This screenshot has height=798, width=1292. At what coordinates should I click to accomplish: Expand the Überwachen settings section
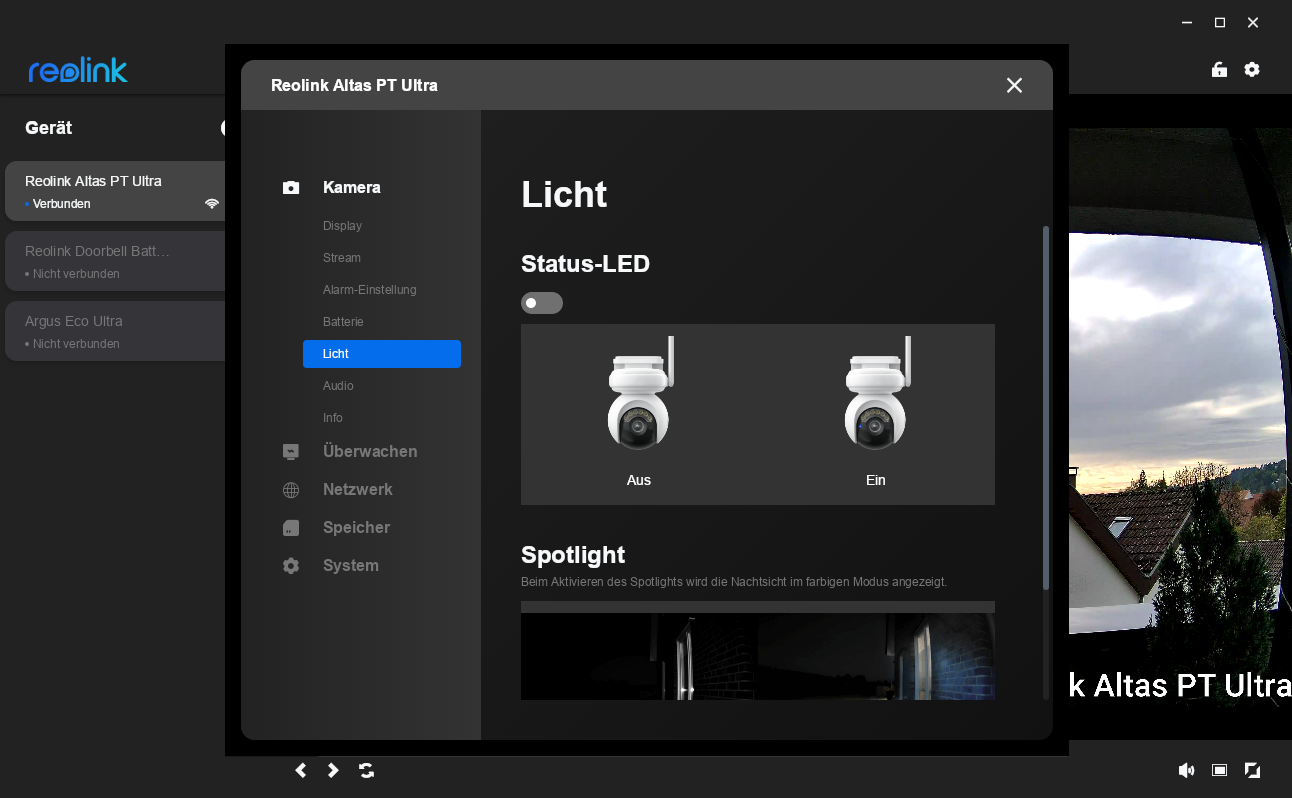click(x=370, y=452)
